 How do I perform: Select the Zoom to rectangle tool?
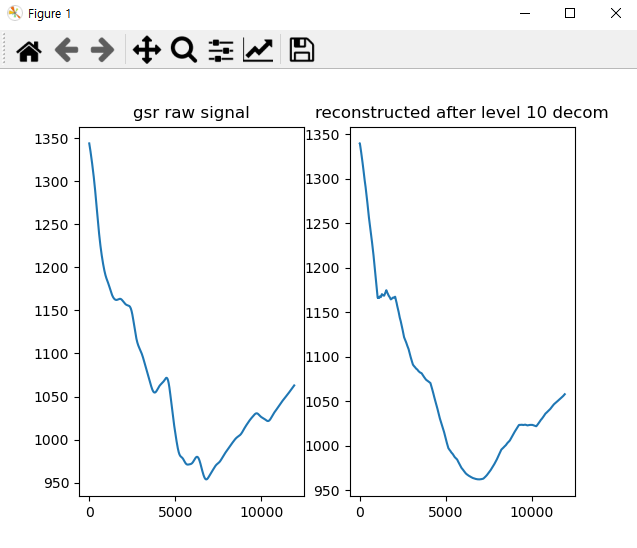[184, 50]
